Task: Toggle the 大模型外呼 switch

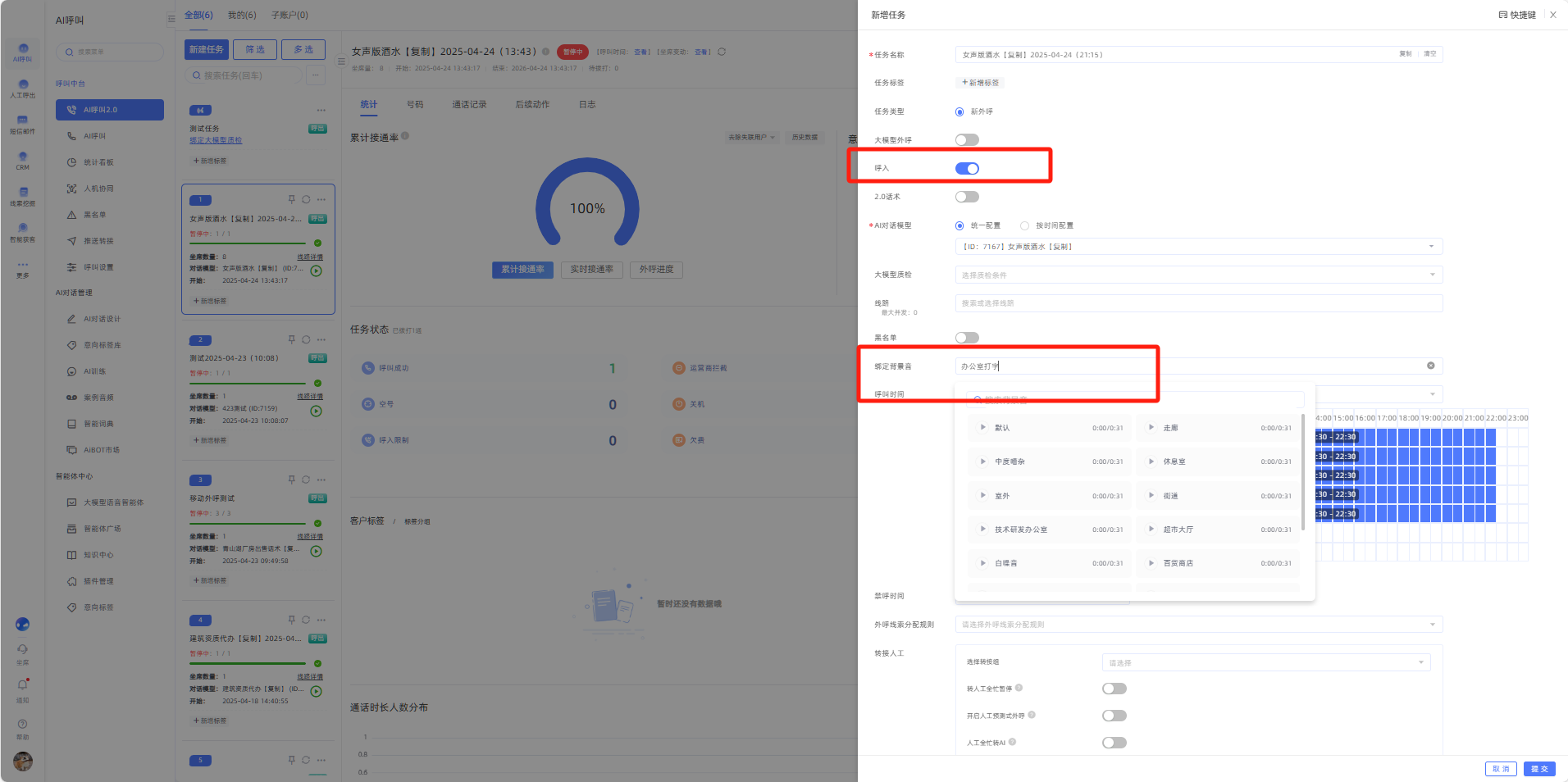Action: coord(967,140)
